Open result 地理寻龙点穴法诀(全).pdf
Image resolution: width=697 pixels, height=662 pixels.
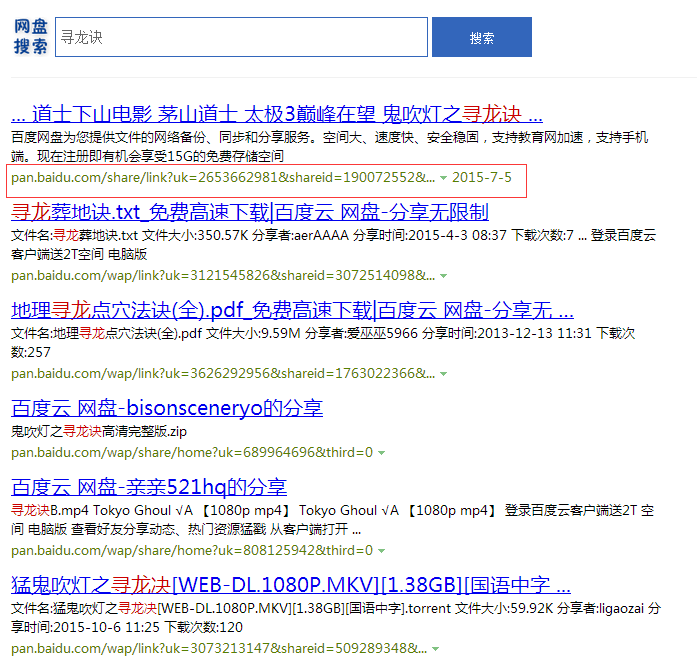292,310
